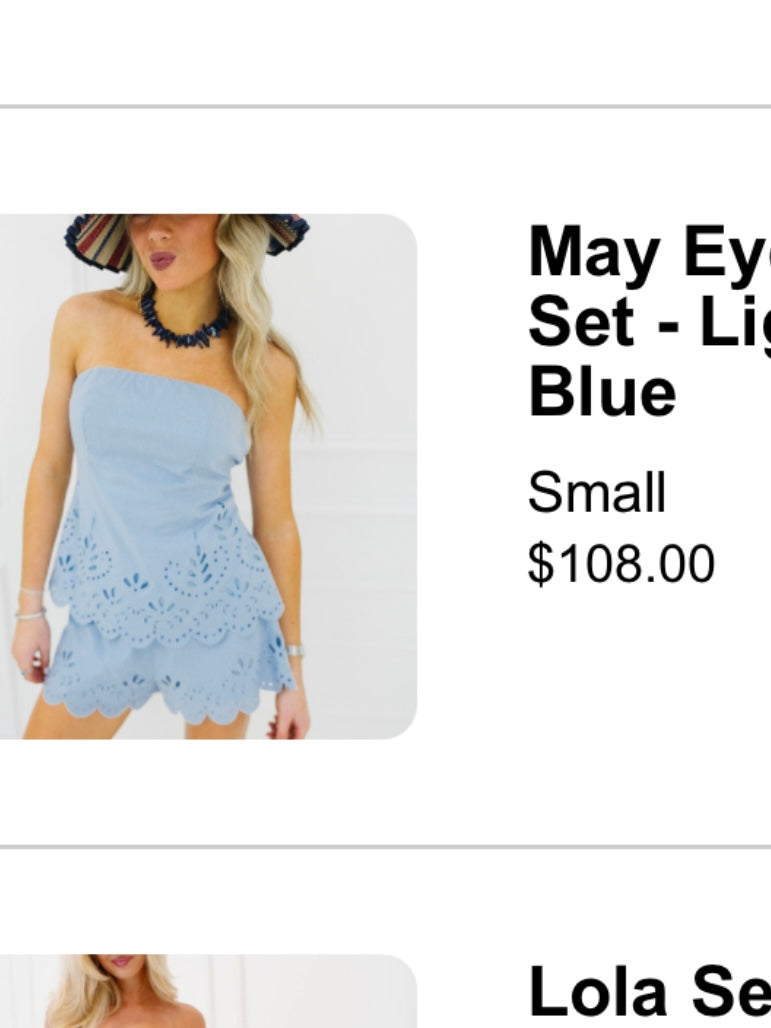
Task: Click the blonde model in Lola thumbnail
Action: (x=125, y=991)
